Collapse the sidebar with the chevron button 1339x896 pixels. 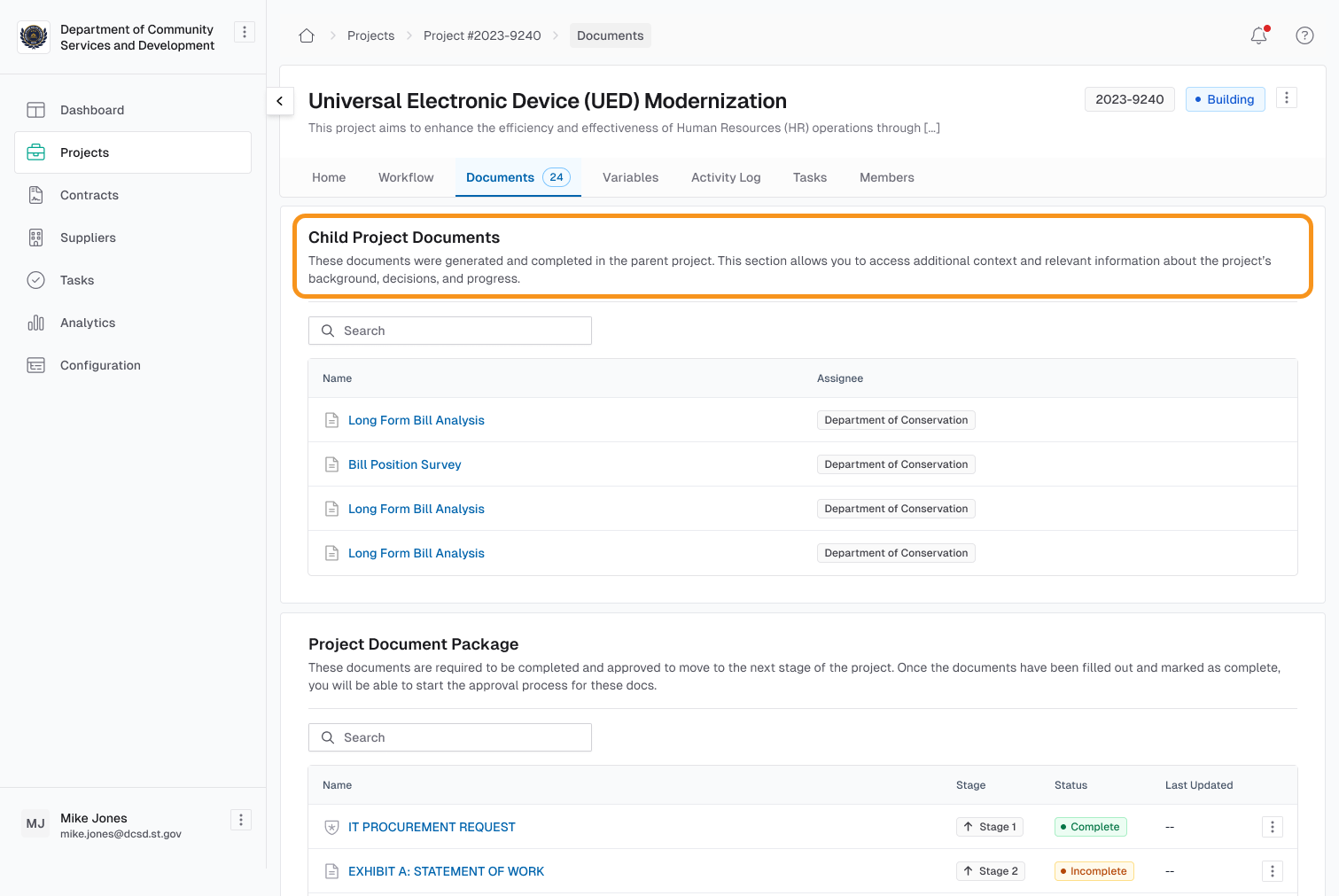[280, 101]
